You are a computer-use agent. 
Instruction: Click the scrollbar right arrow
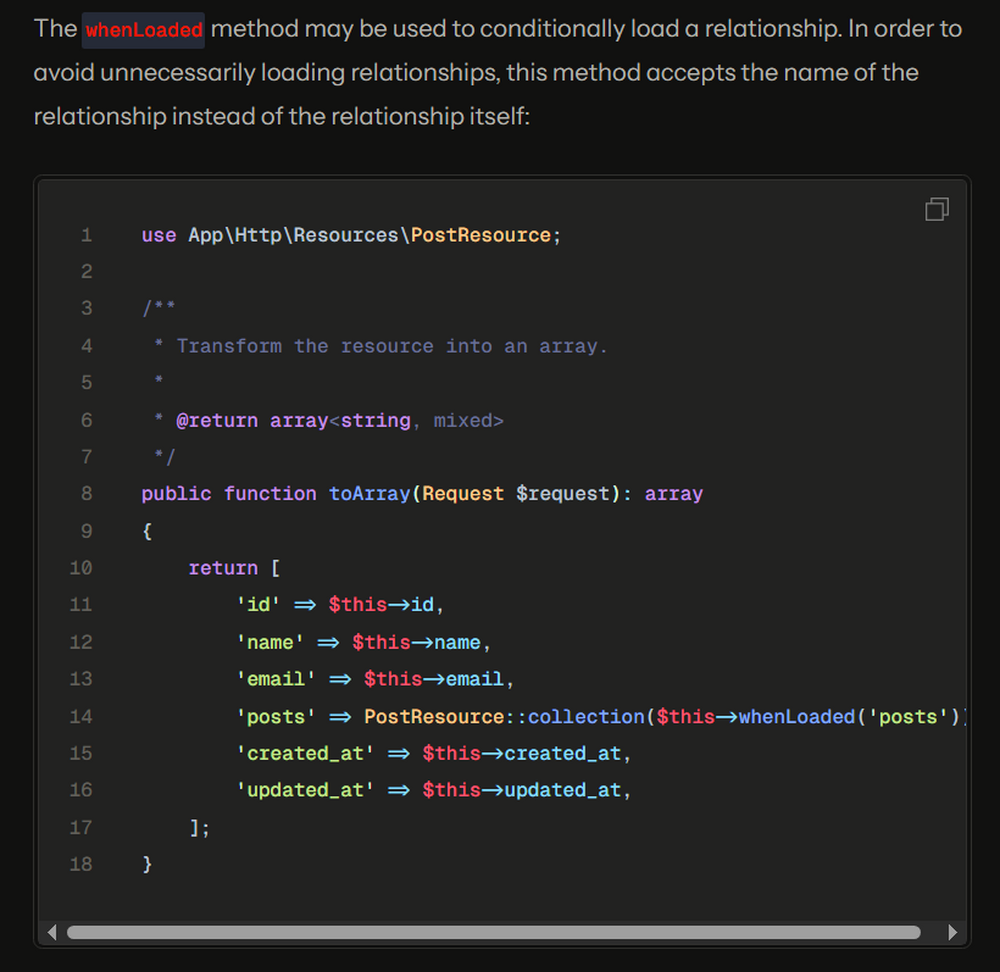[952, 932]
